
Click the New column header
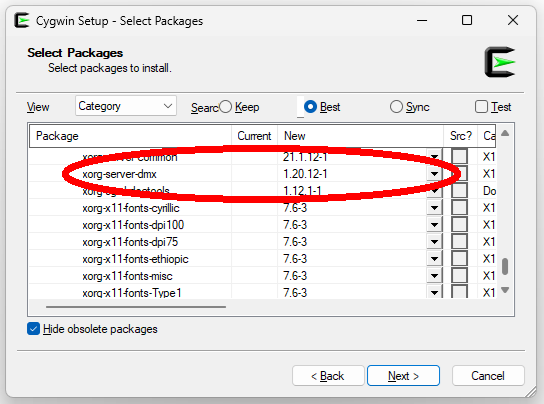(360, 136)
